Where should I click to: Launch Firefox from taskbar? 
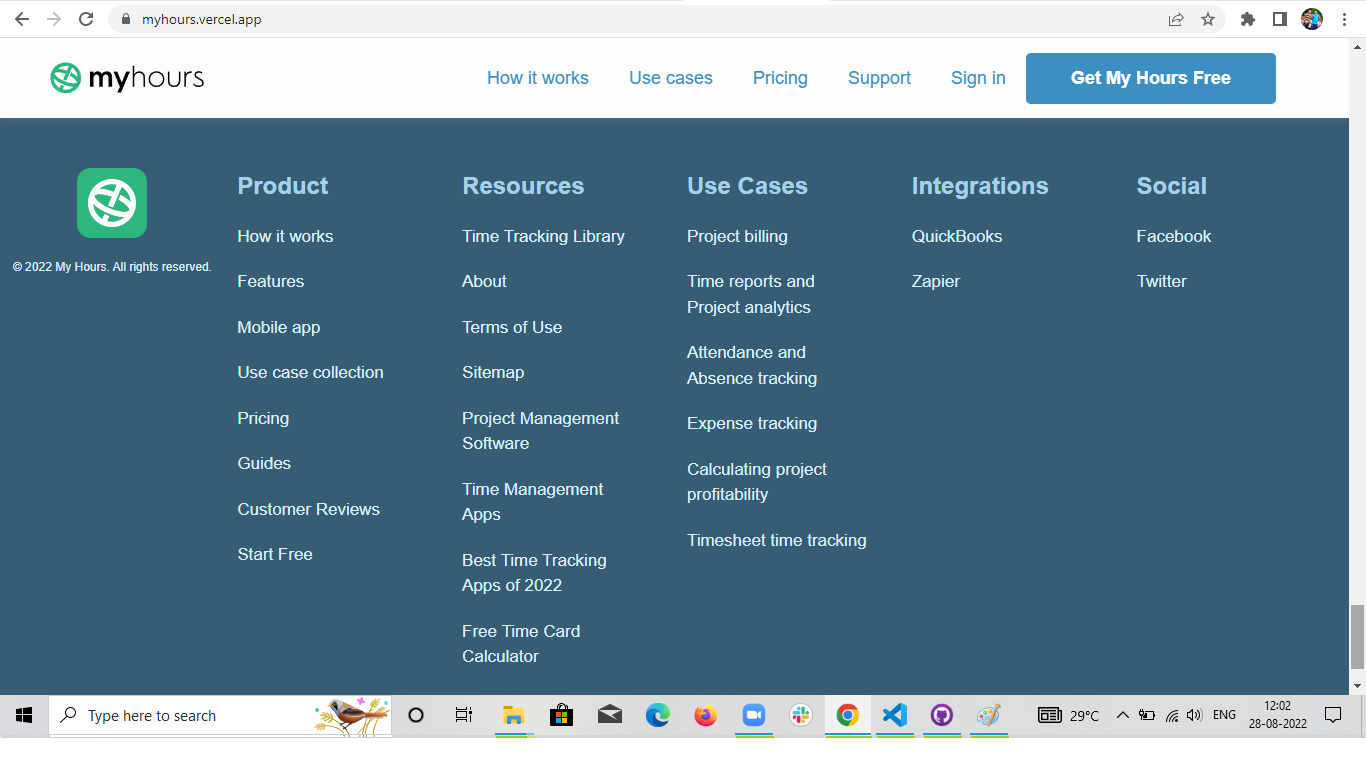tap(705, 715)
